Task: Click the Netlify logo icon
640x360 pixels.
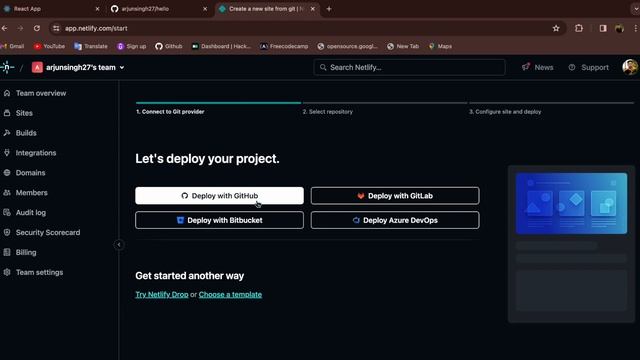Action: click(7, 67)
